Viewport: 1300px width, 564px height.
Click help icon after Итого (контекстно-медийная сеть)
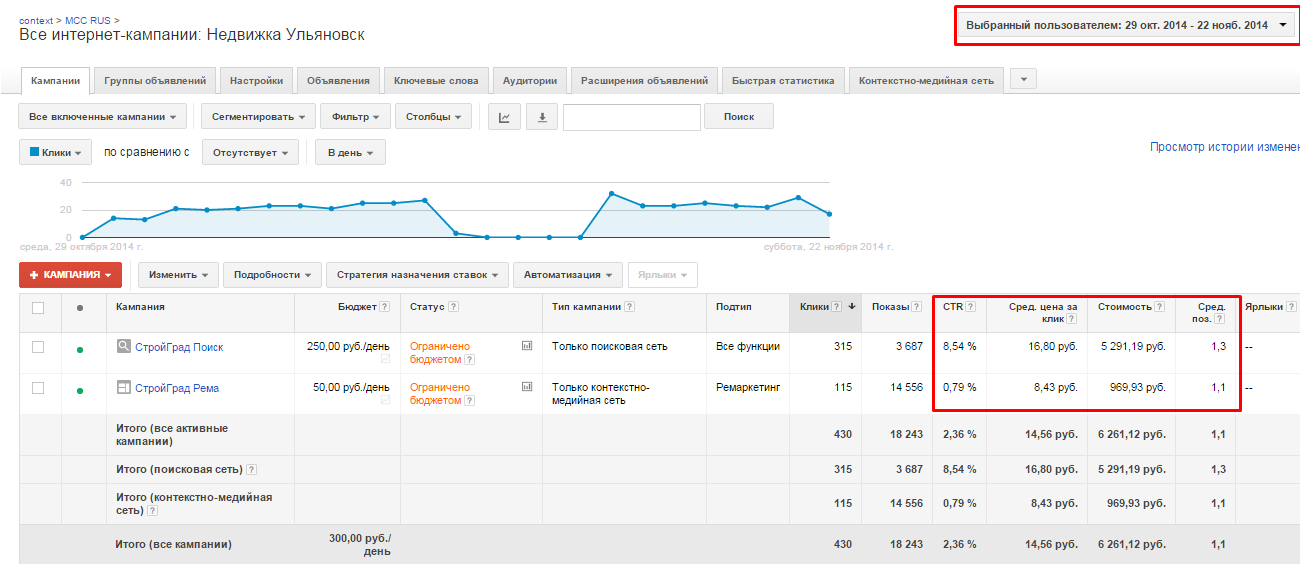[152, 511]
